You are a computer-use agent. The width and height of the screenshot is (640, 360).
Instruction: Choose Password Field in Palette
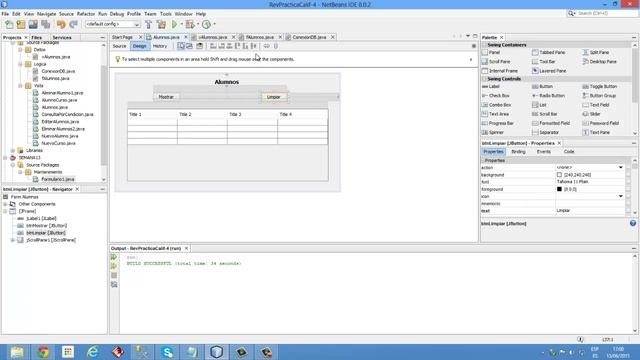601,123
